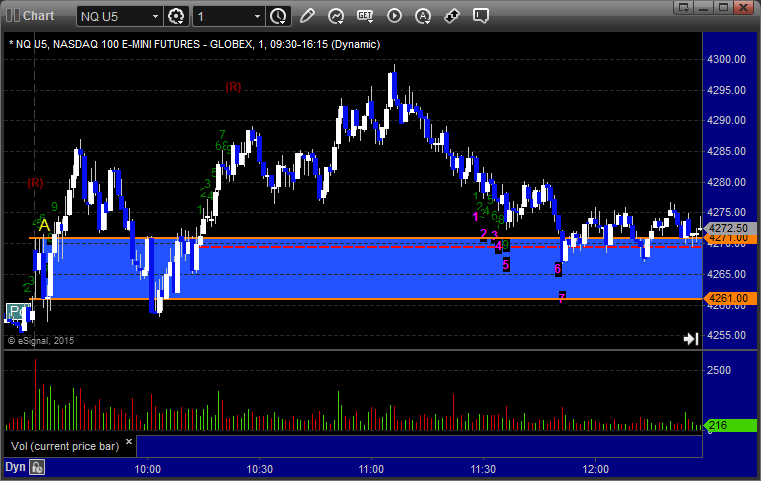761x481 pixels.
Task: Open the GET studies dropdown
Action: [365, 16]
